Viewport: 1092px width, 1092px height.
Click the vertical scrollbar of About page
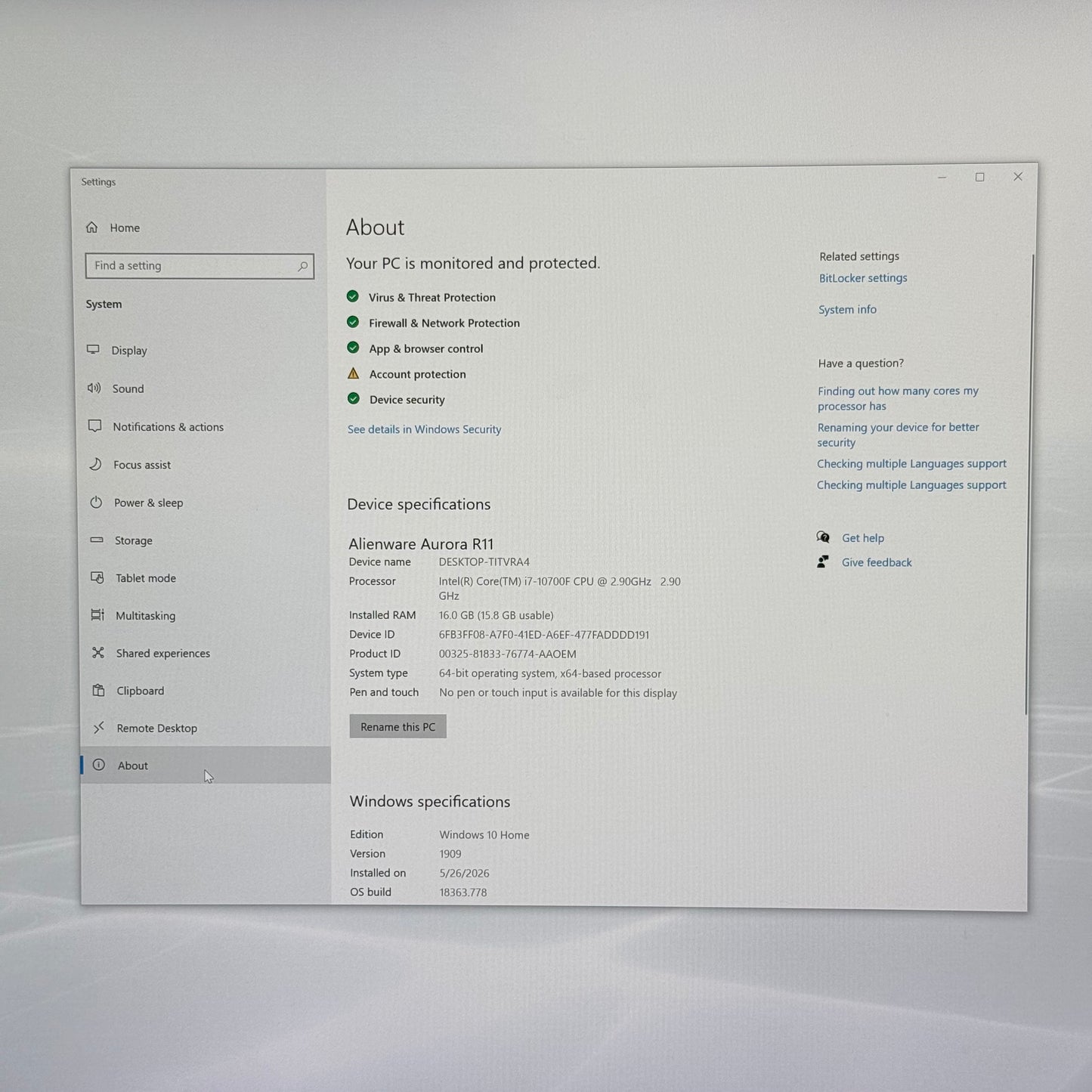point(1029,484)
